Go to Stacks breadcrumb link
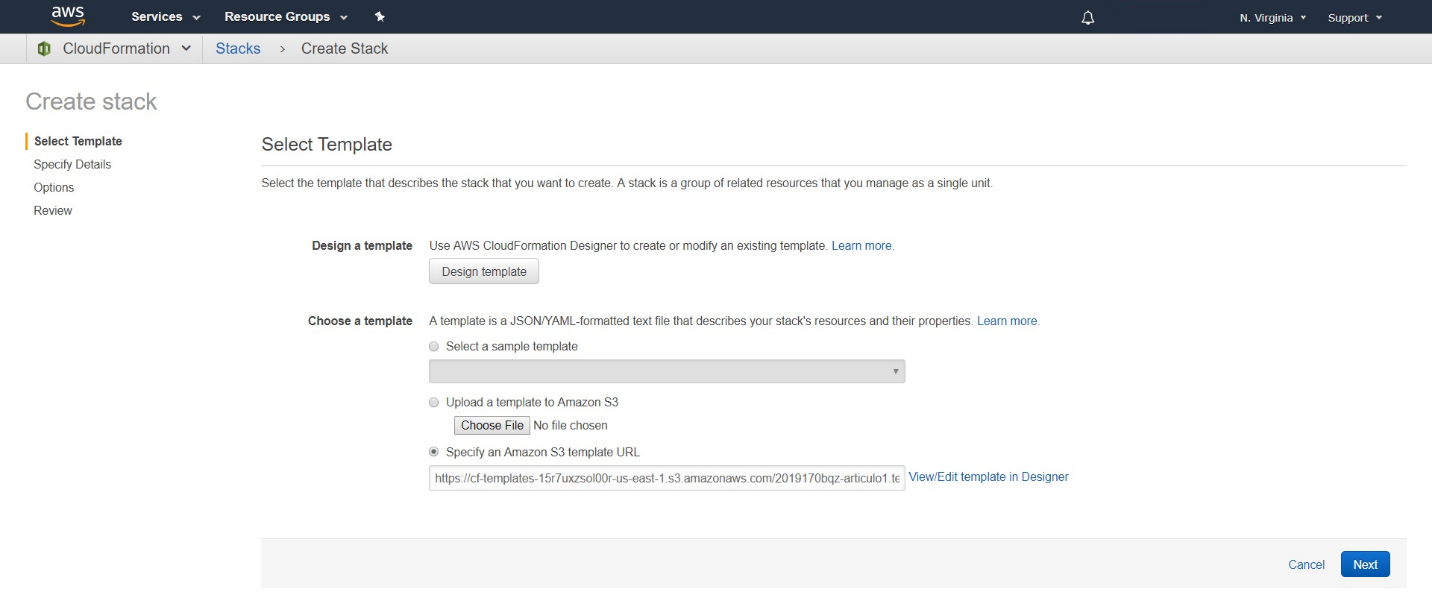1432x598 pixels. pyautogui.click(x=238, y=48)
